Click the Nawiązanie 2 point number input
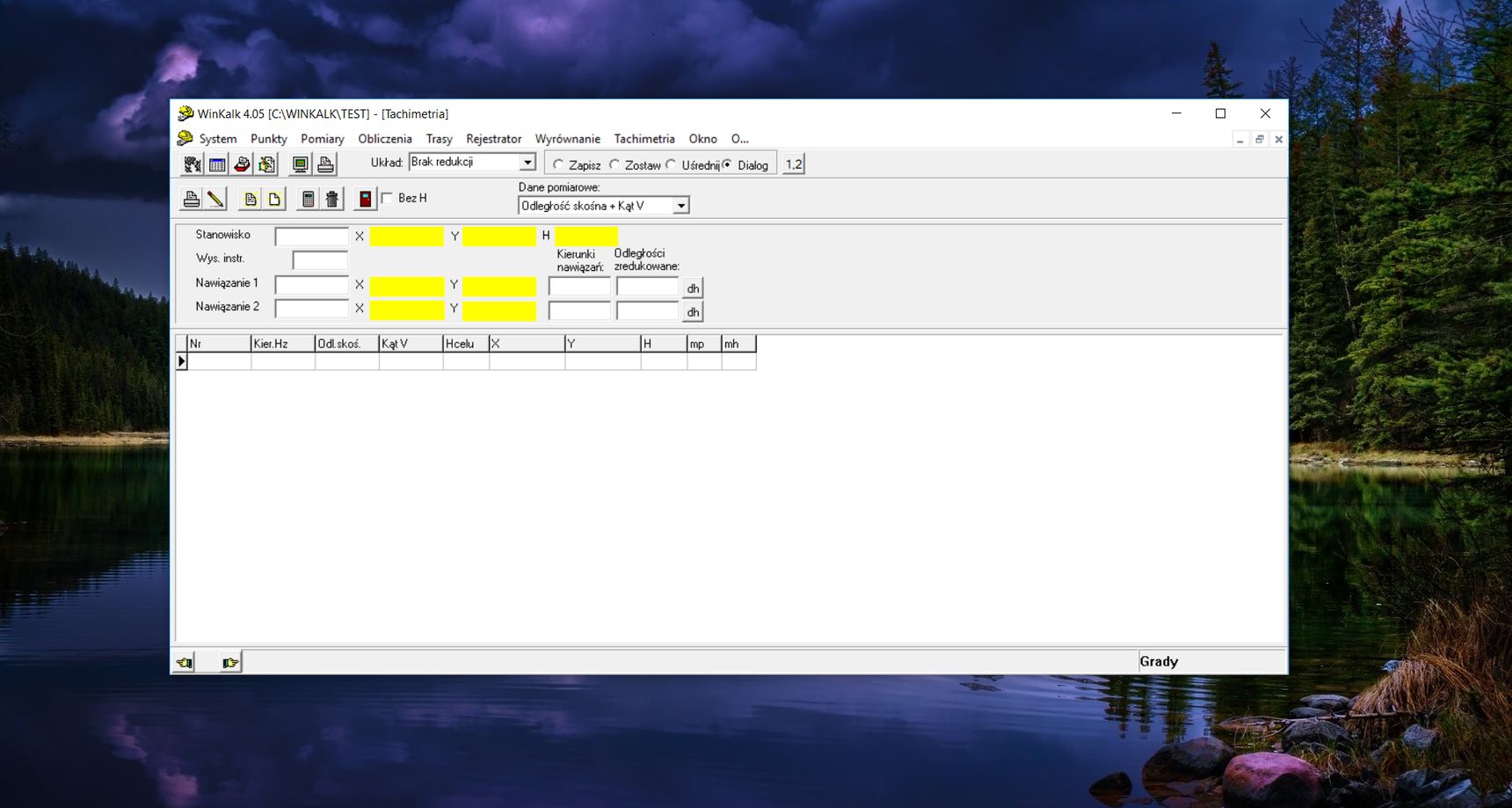This screenshot has width=1512, height=808. [312, 309]
